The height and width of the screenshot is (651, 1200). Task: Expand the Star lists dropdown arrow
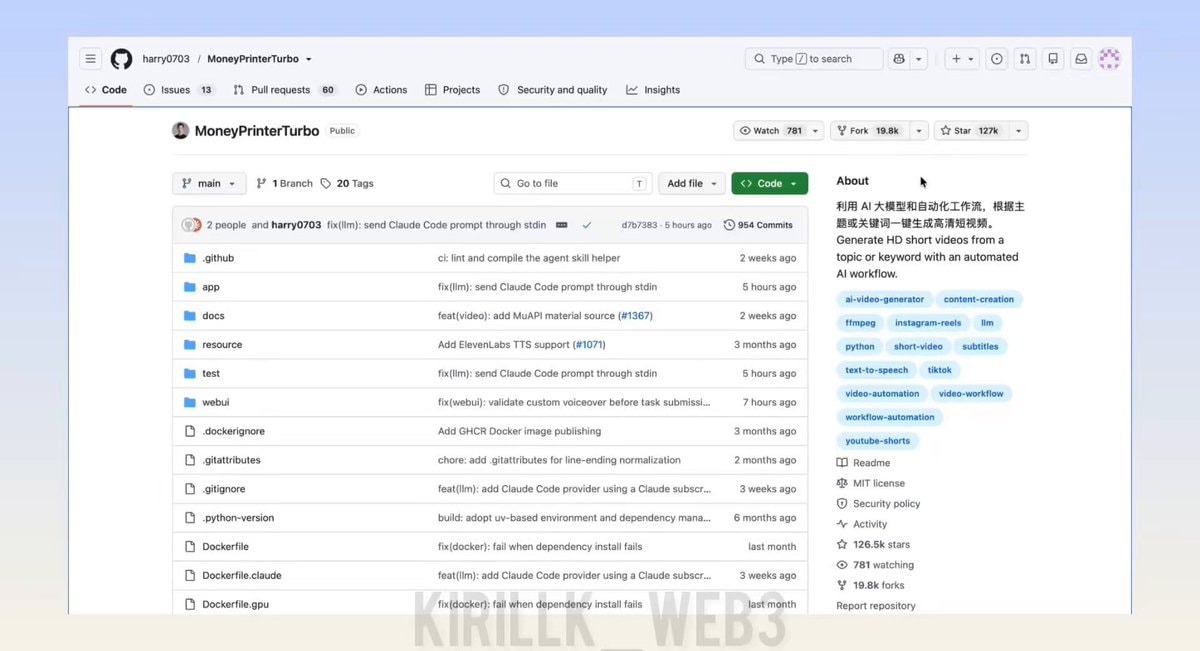(x=1018, y=131)
